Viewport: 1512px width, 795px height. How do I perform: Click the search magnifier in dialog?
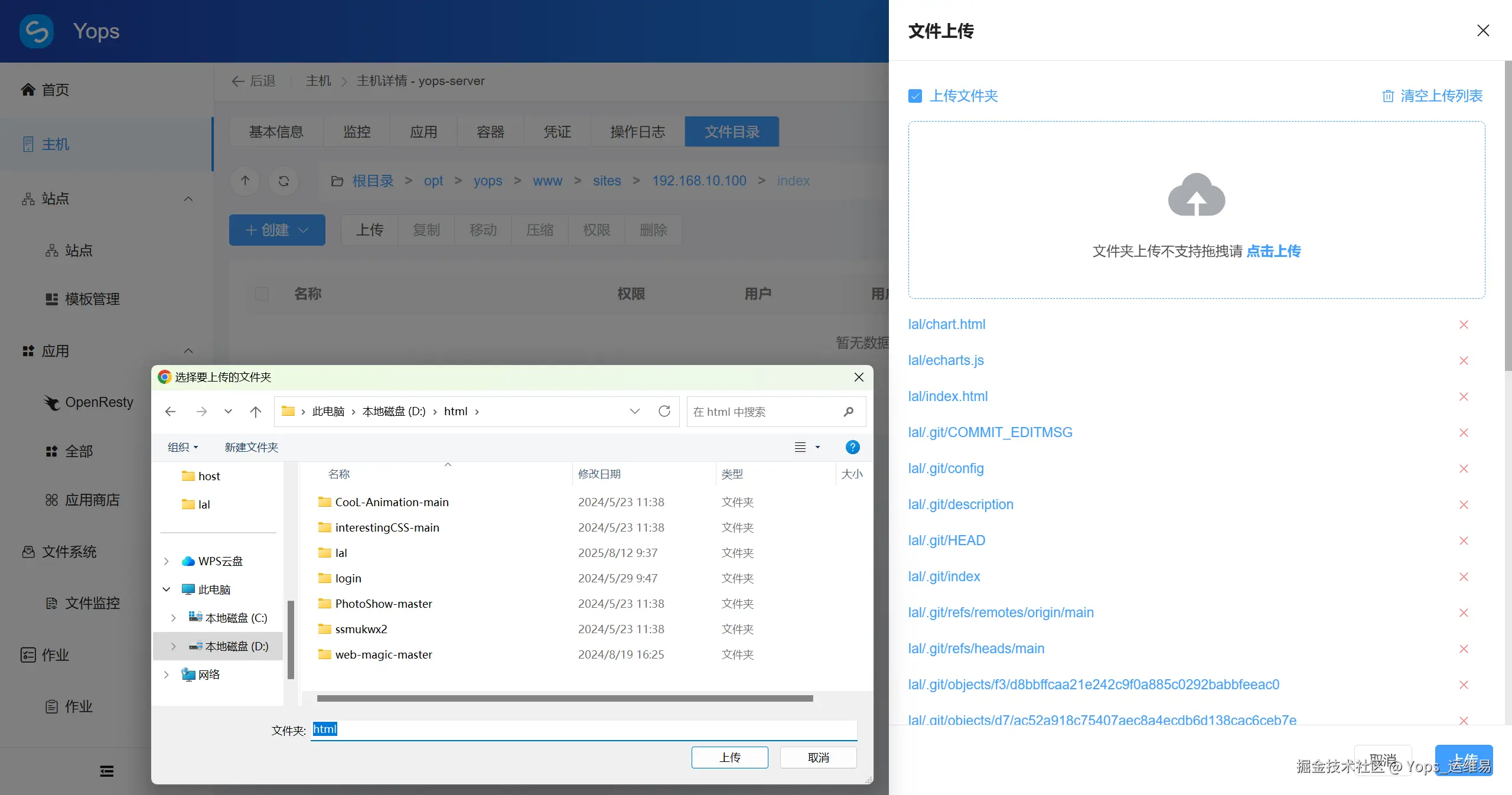click(849, 412)
